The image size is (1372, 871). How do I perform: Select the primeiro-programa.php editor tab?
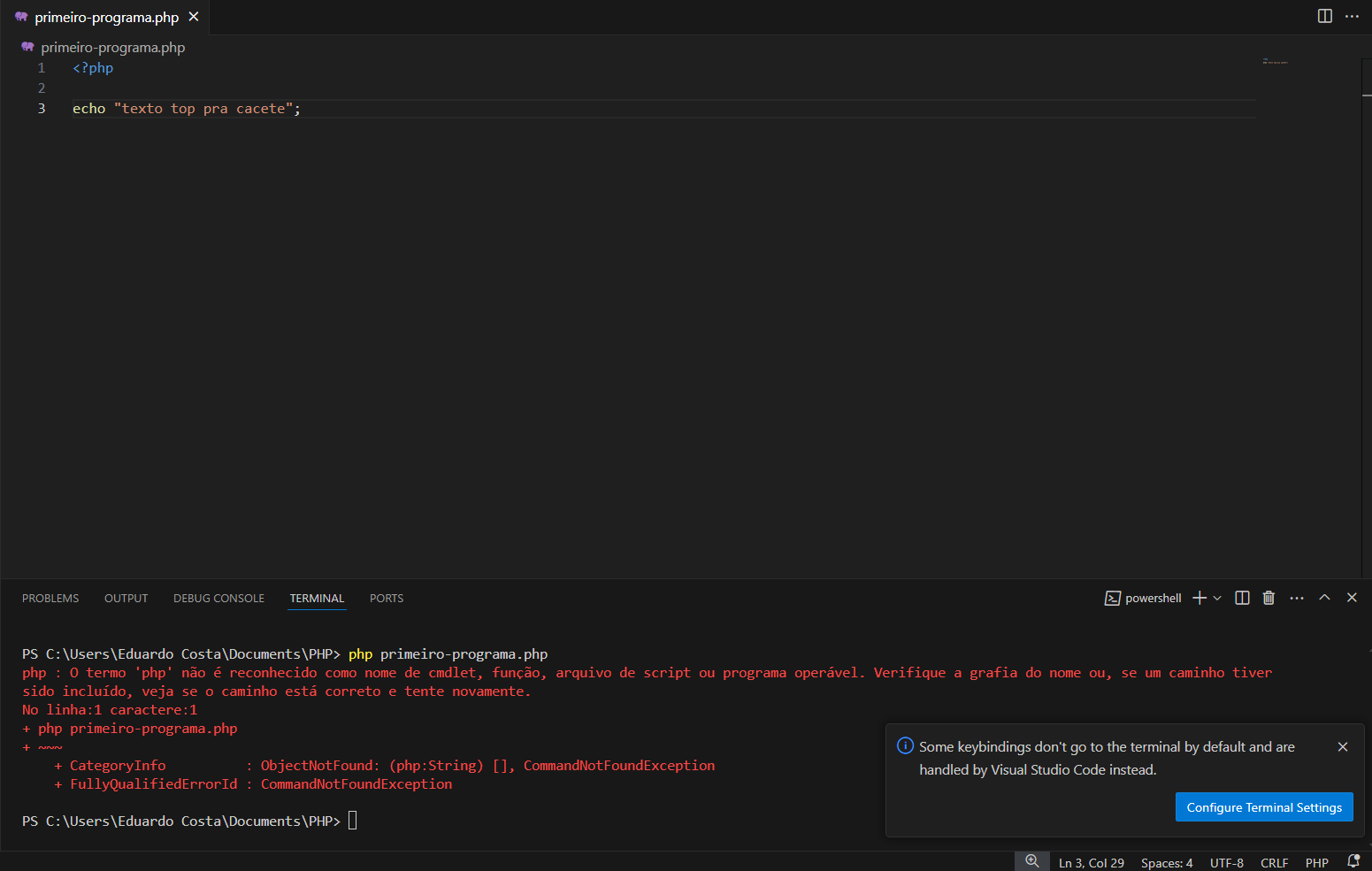pyautogui.click(x=106, y=17)
